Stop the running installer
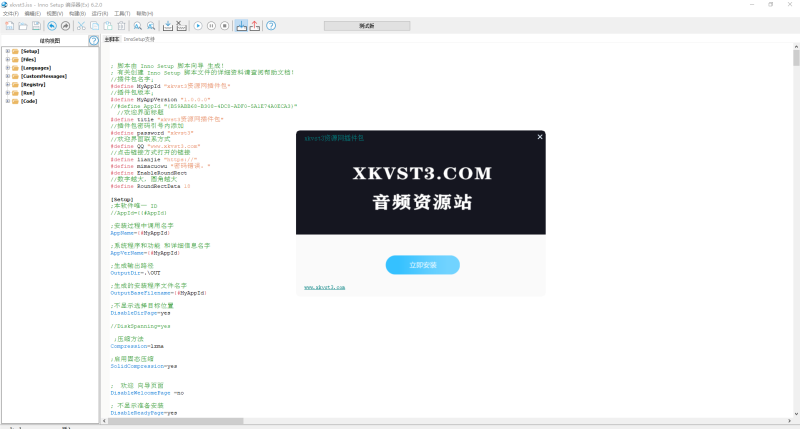 [x=224, y=26]
